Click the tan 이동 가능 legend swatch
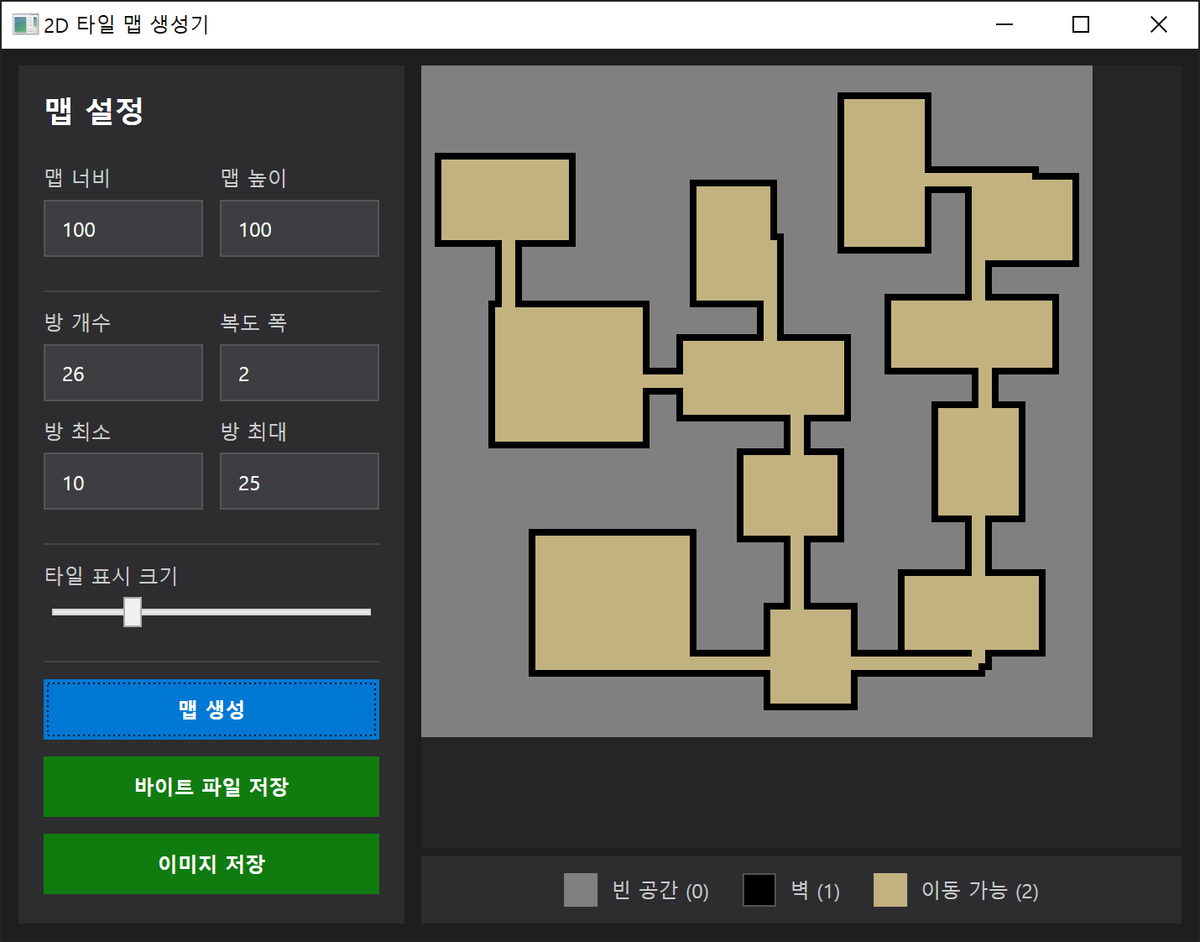This screenshot has width=1200, height=942. (890, 890)
